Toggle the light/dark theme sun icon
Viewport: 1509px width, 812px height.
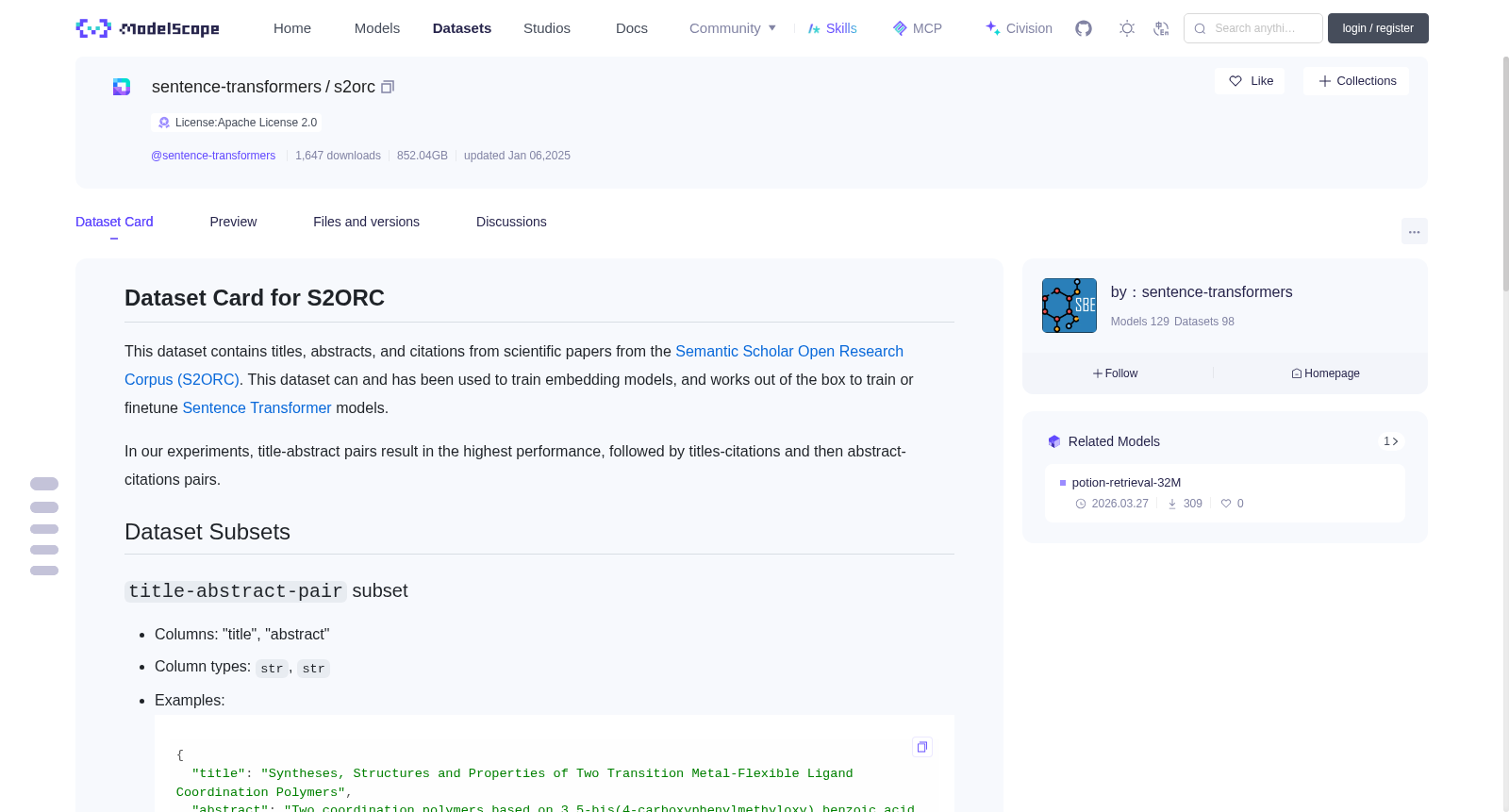1127,28
